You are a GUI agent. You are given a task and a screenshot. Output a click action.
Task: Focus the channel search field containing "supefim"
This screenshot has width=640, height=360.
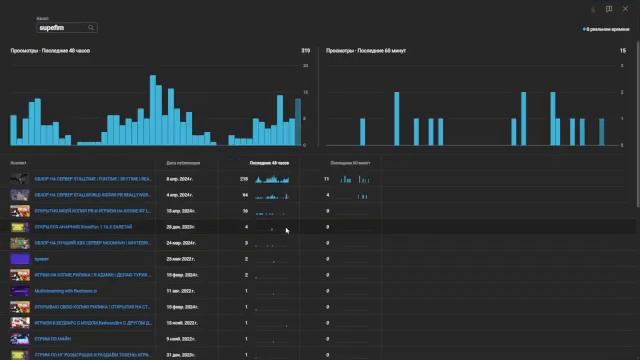pos(67,28)
